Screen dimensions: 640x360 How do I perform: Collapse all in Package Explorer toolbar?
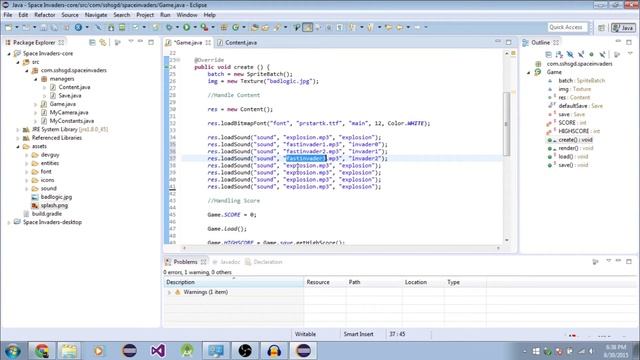coord(92,42)
